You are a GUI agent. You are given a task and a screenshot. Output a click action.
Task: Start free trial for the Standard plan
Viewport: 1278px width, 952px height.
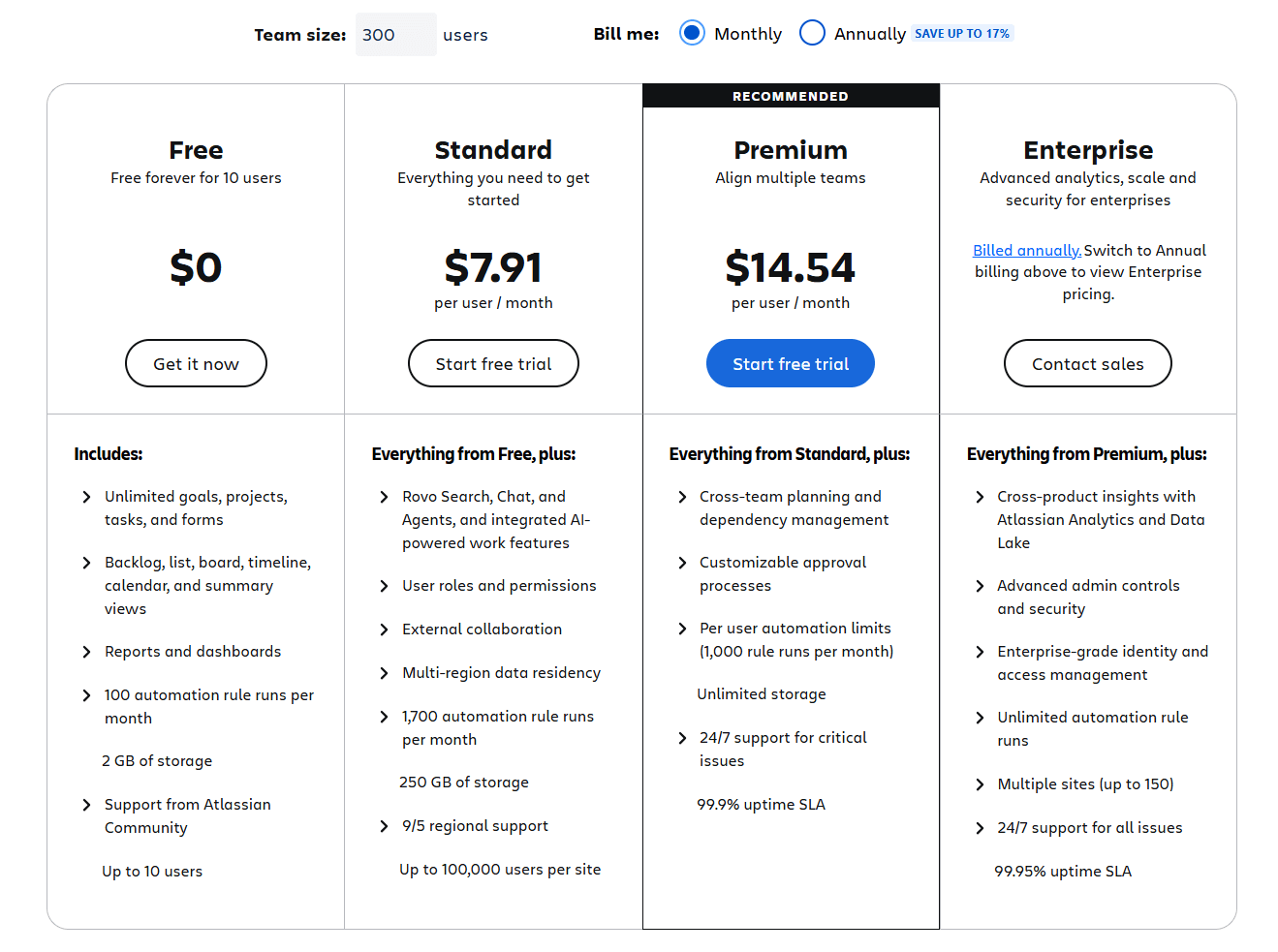493,363
